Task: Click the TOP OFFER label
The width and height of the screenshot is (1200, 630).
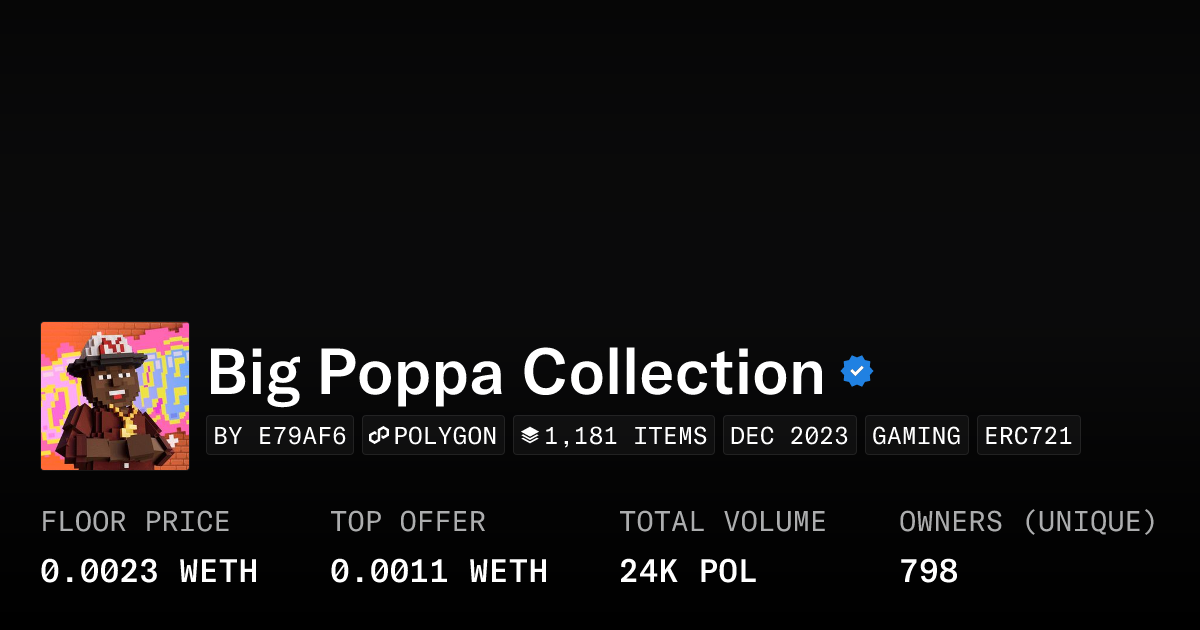Action: 408,522
